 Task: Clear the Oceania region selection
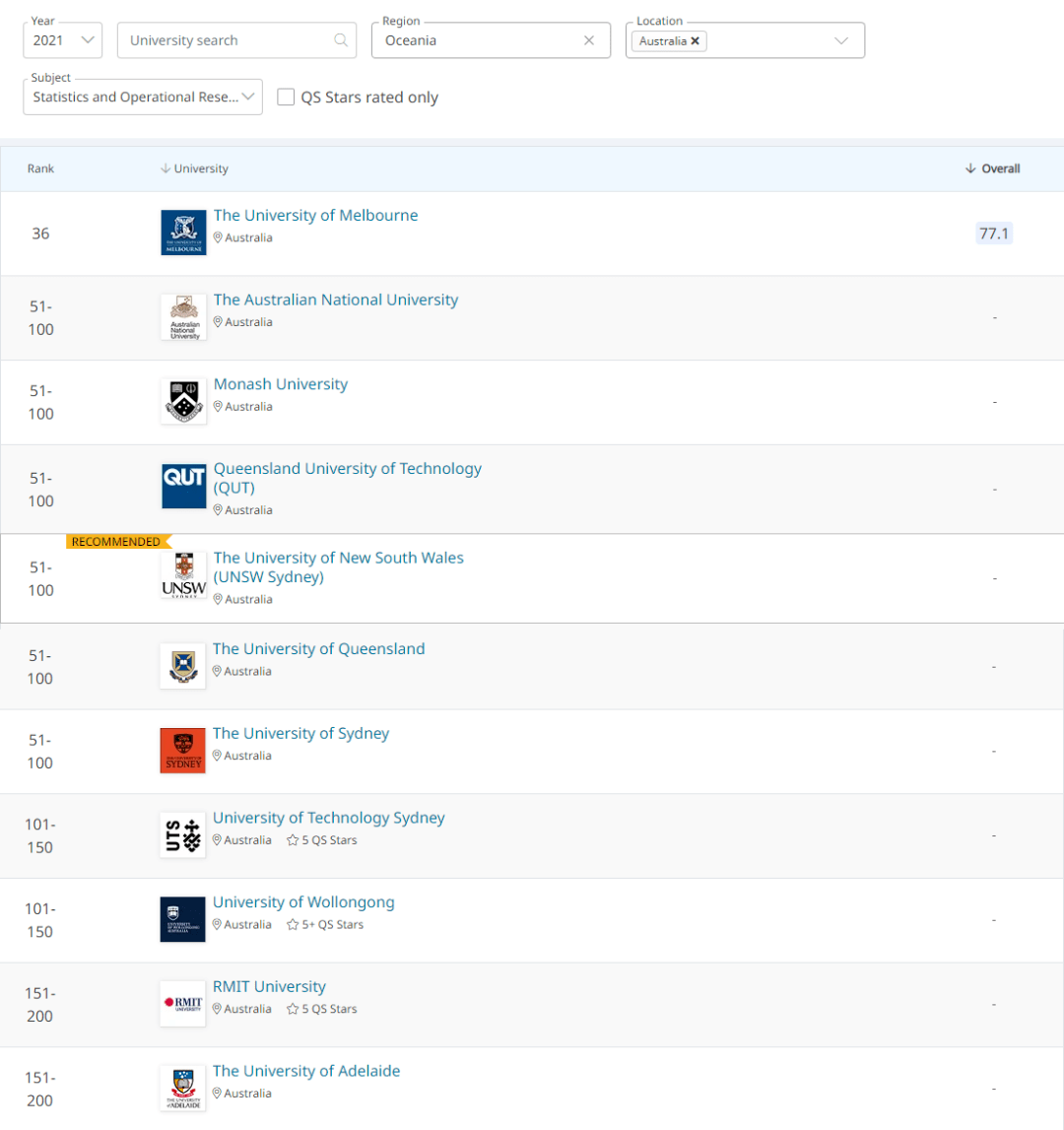589,40
